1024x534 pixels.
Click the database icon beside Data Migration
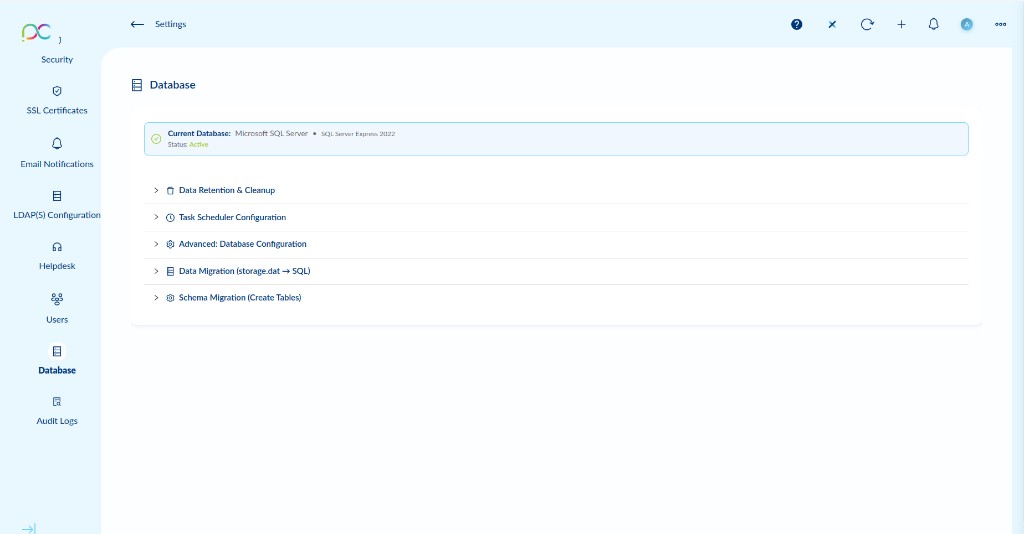pyautogui.click(x=170, y=271)
